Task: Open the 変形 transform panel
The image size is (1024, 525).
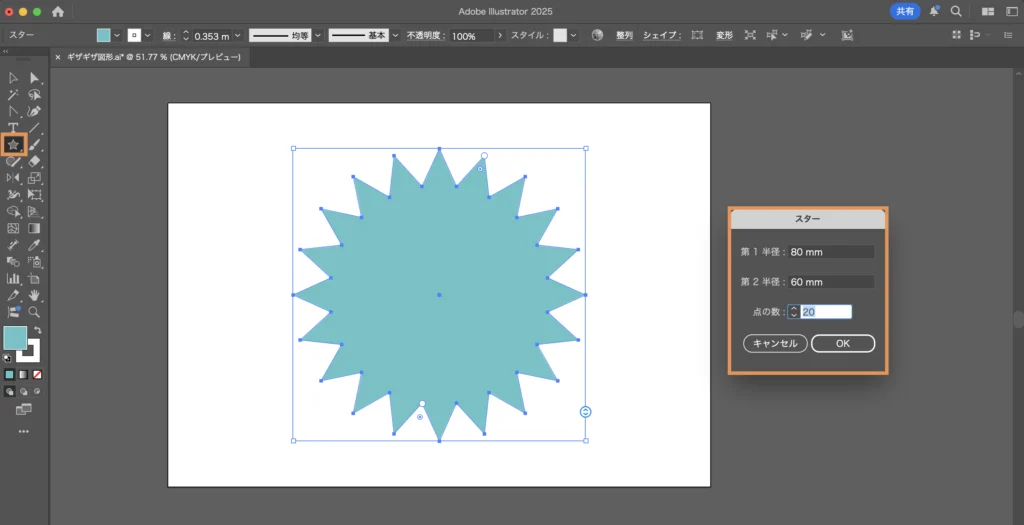Action: pos(724,35)
